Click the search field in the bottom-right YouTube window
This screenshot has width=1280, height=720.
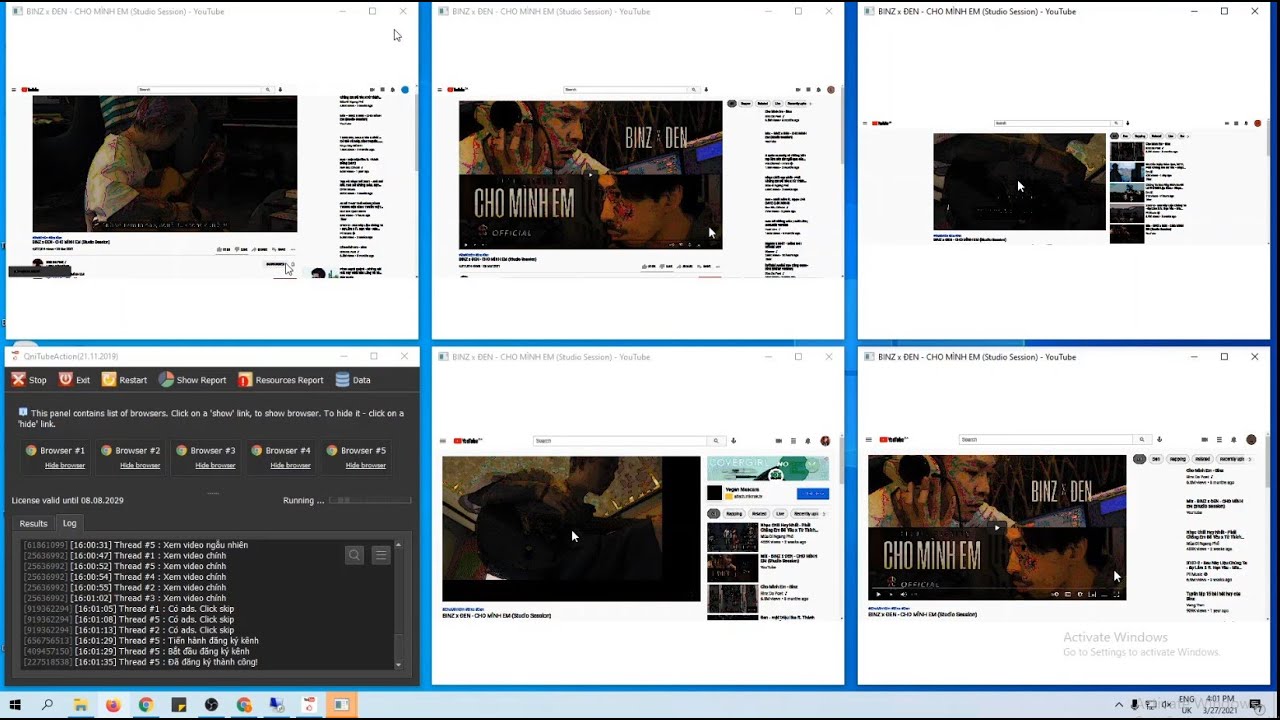tap(1046, 439)
